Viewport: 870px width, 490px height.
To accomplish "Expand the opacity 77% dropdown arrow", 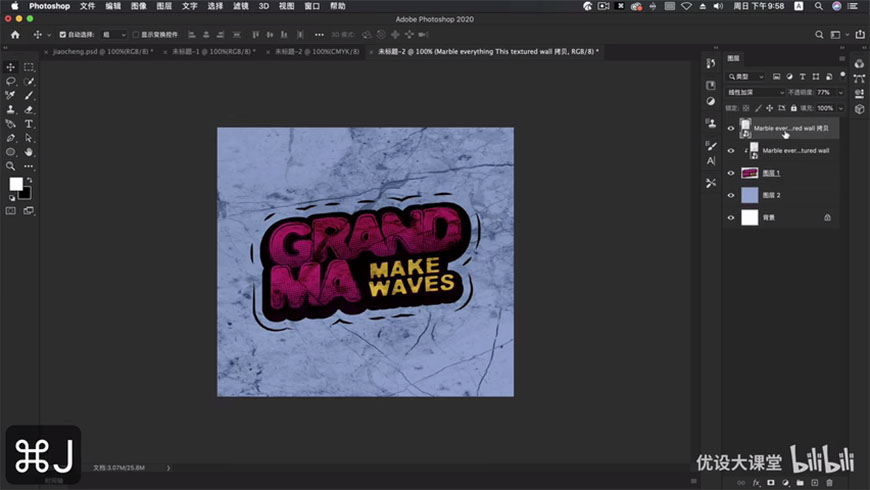I will [840, 92].
